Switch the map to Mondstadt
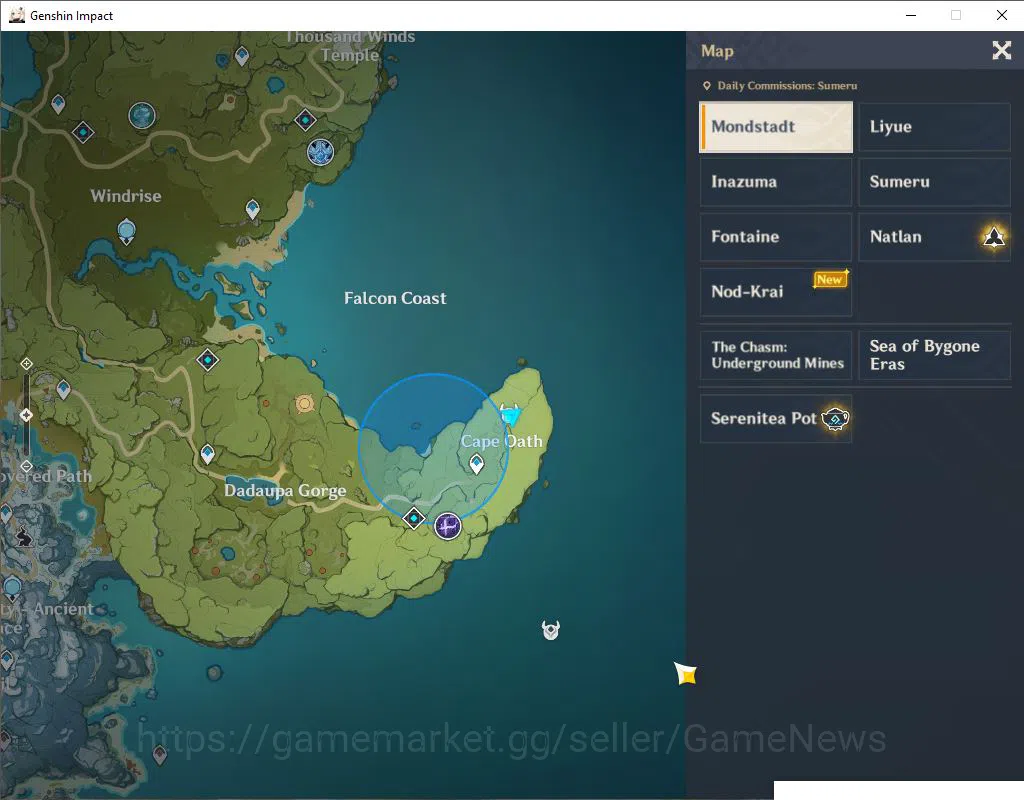Image resolution: width=1024 pixels, height=800 pixels. pyautogui.click(x=776, y=127)
